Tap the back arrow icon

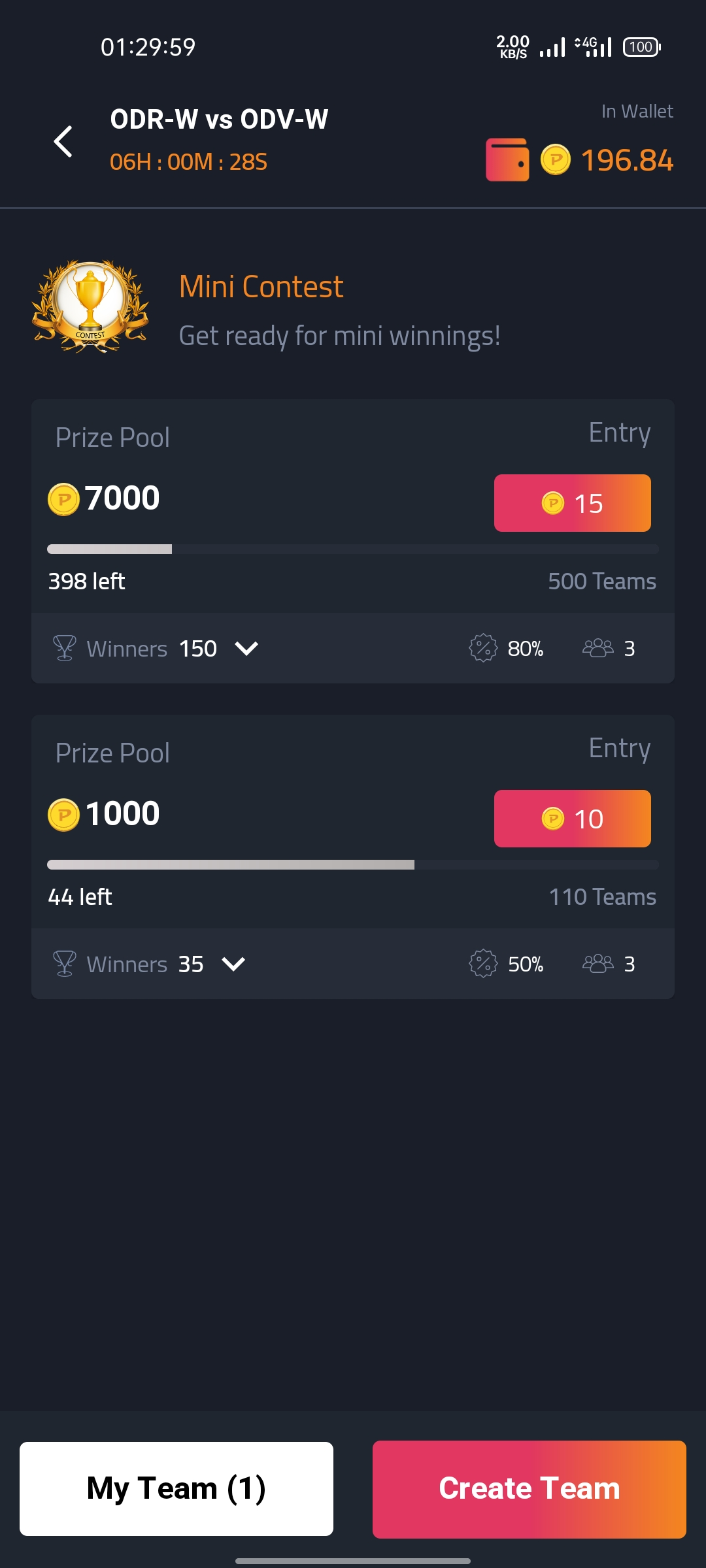(63, 141)
